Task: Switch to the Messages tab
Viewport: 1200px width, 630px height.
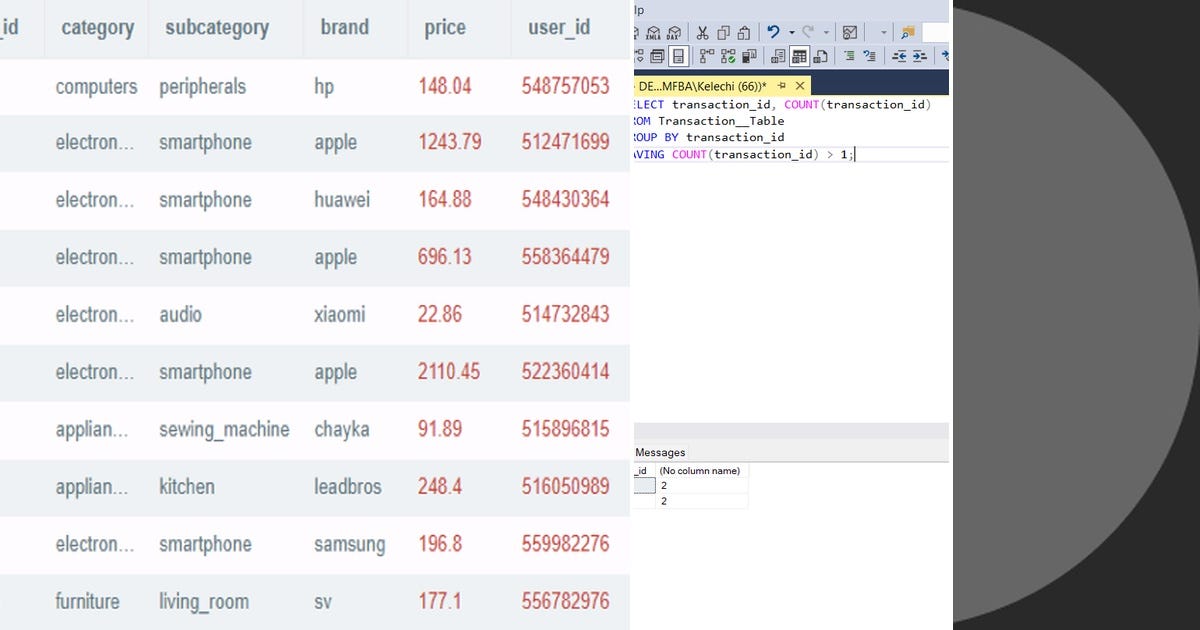Action: click(659, 452)
